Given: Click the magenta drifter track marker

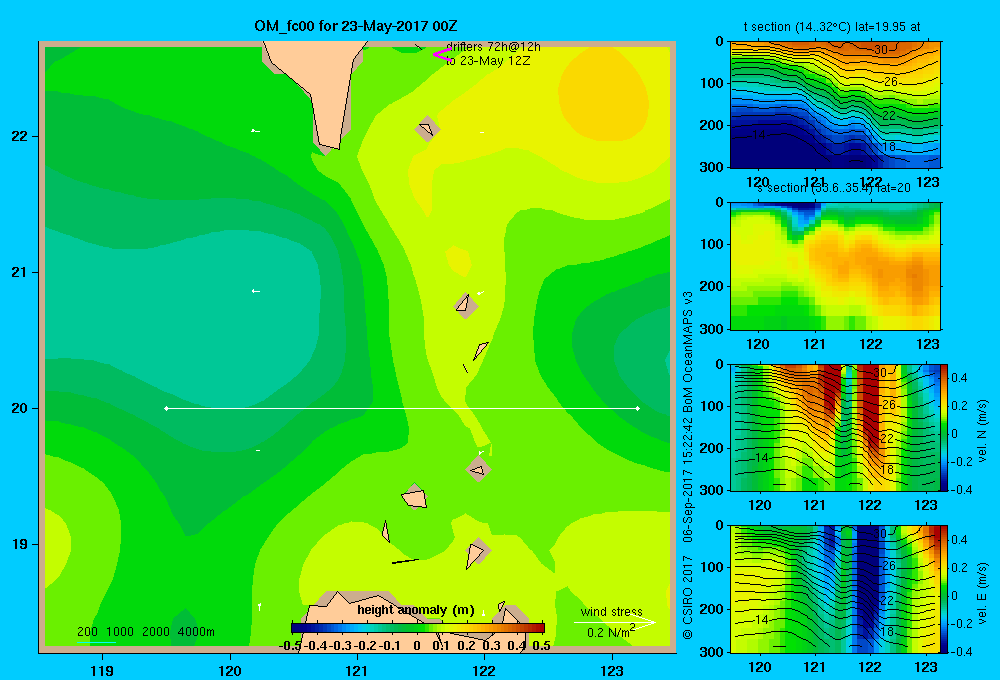Looking at the screenshot, I should (x=441, y=55).
